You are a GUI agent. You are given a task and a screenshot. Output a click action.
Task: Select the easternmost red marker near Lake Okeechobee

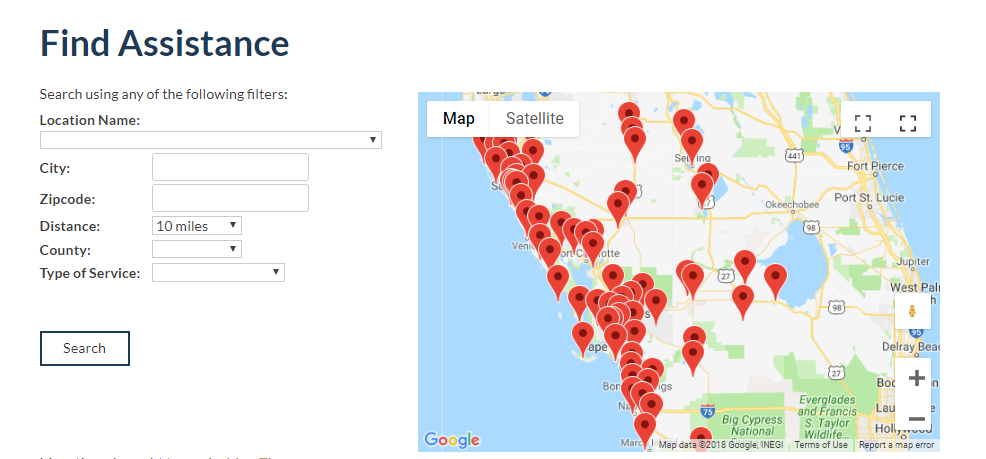[775, 279]
